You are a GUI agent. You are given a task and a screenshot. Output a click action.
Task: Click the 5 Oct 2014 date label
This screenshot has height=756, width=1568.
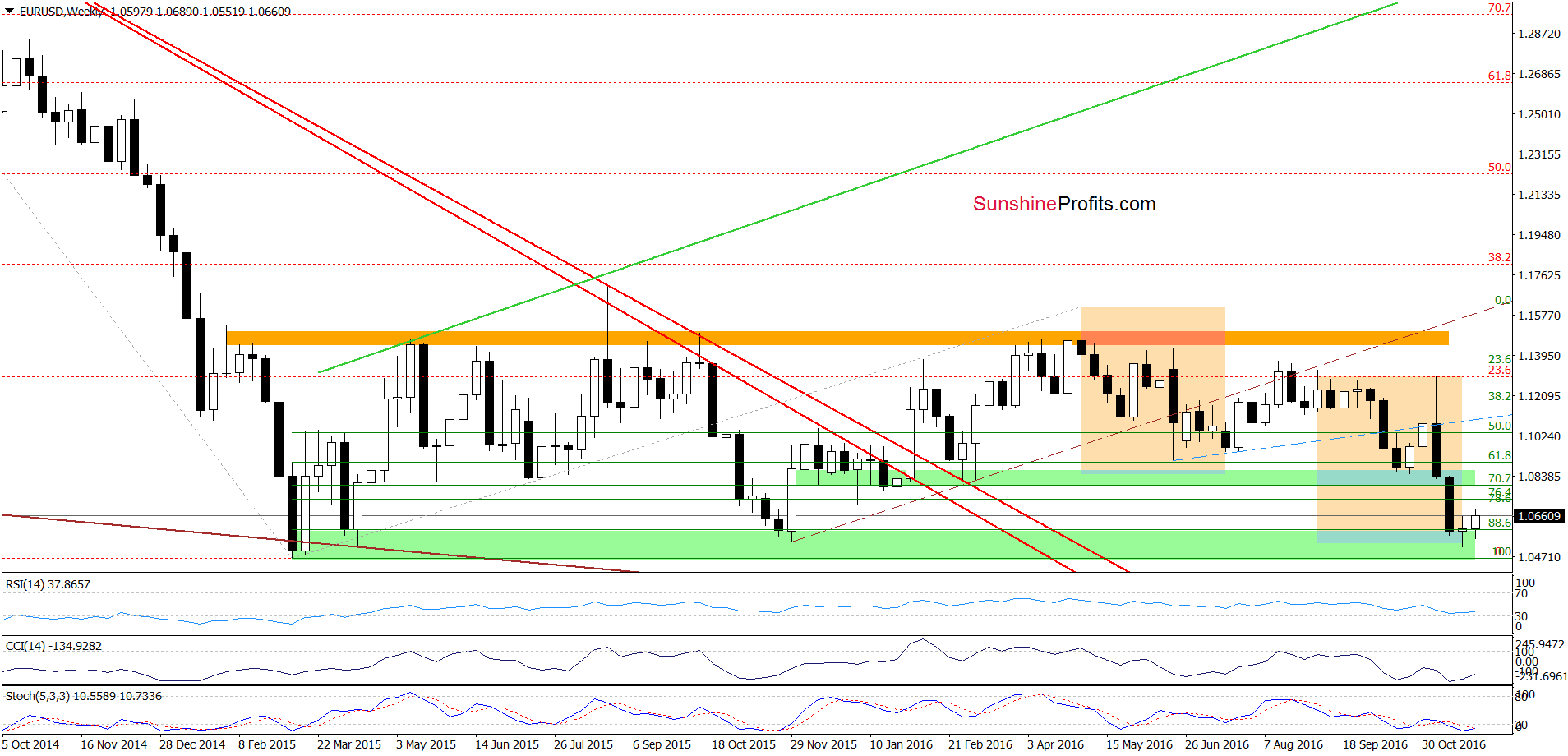[x=30, y=744]
